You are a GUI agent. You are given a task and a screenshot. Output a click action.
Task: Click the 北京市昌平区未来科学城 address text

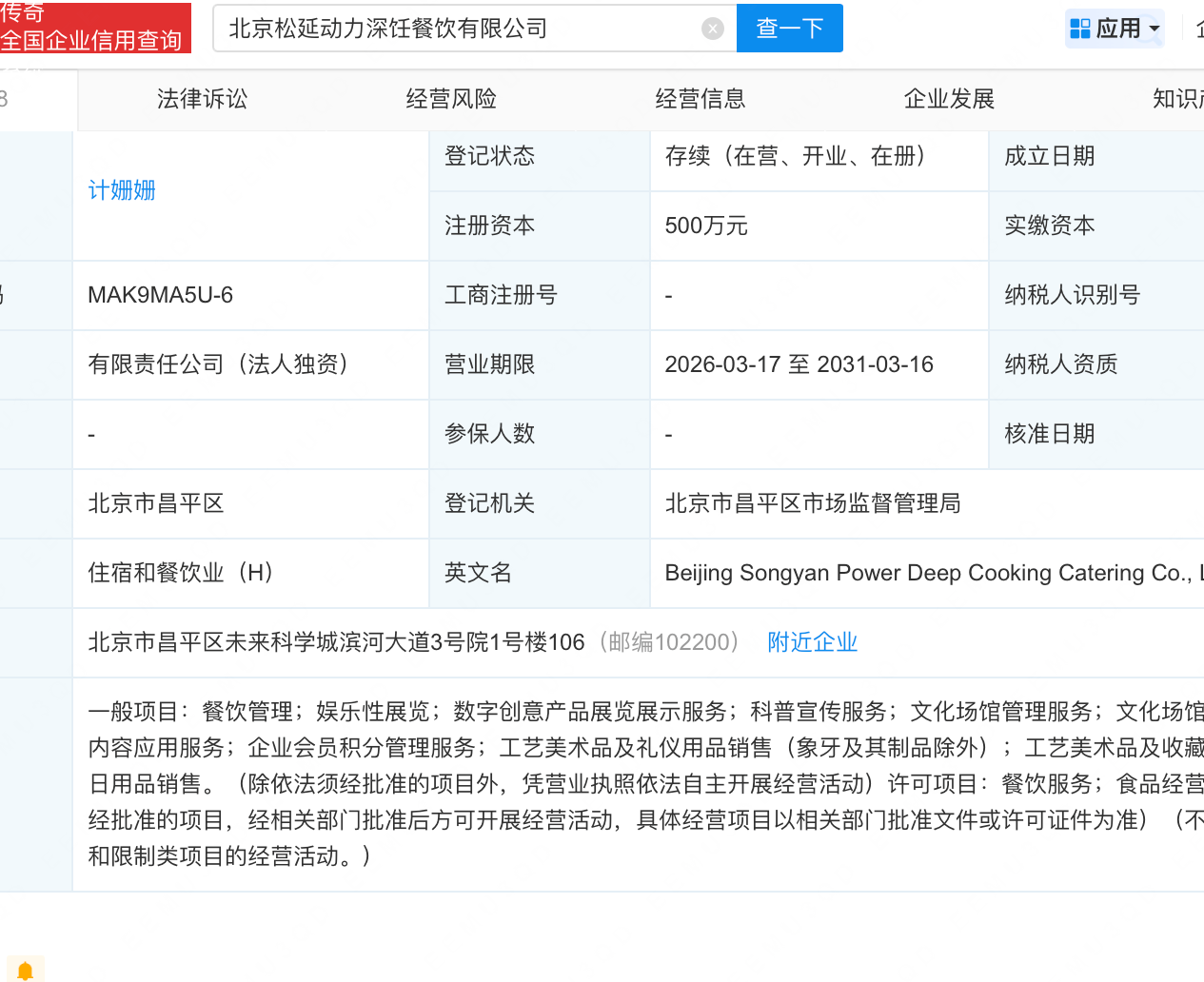336,642
